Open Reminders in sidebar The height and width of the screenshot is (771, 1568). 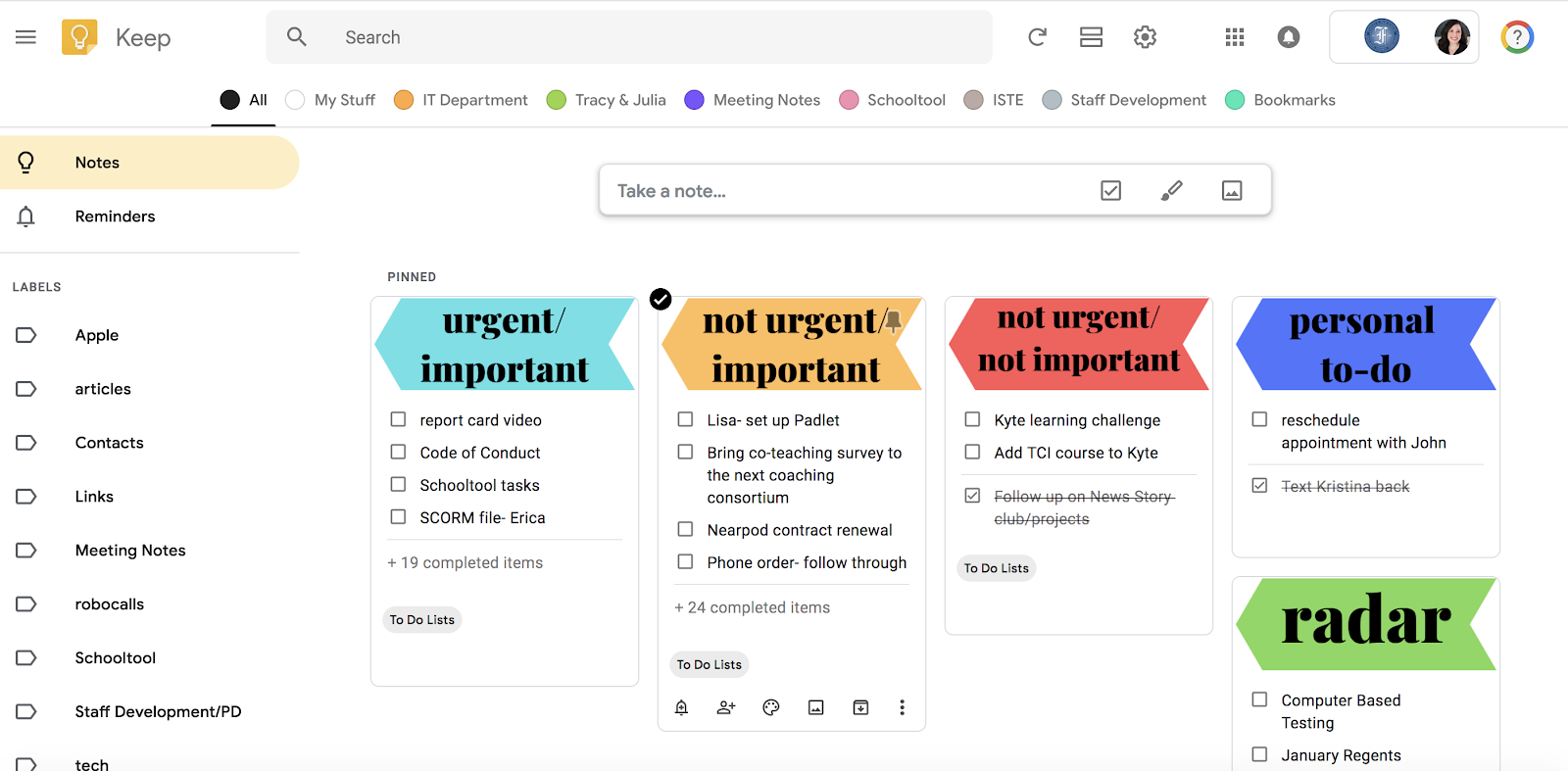click(150, 217)
